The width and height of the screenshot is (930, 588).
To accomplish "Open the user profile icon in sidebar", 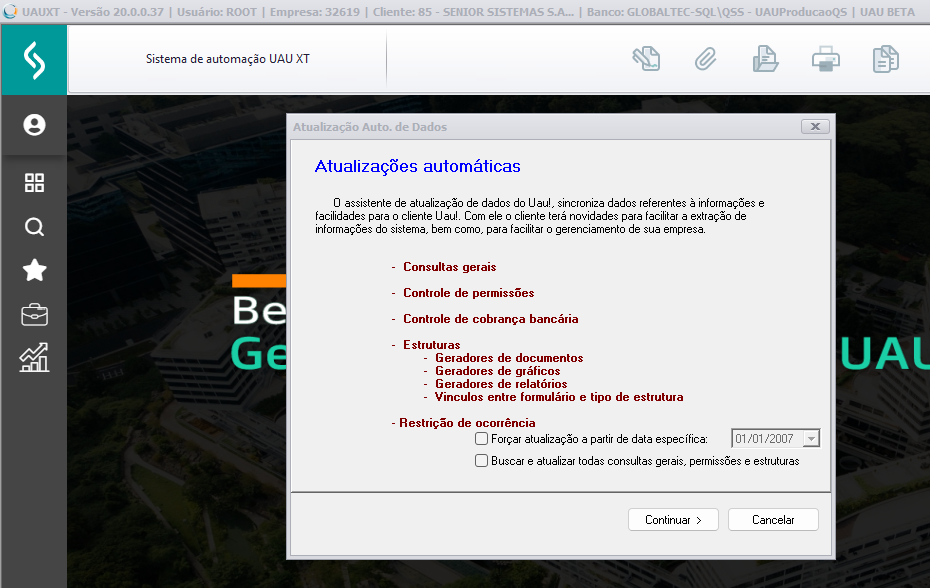I will 34,125.
